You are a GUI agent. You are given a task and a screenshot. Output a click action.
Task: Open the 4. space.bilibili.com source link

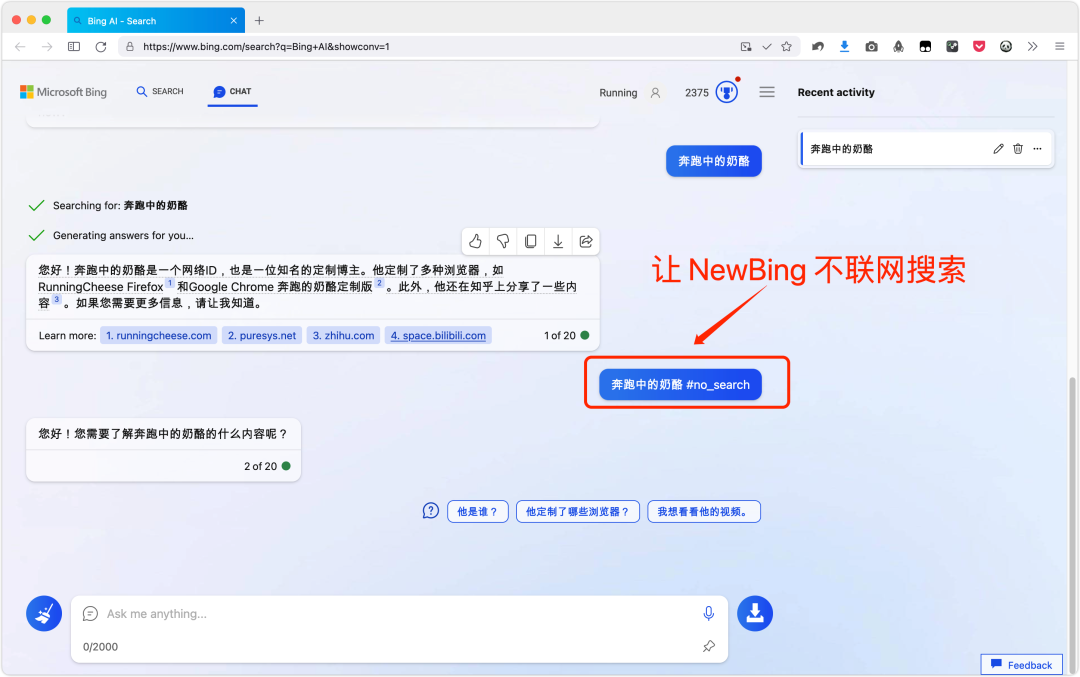click(438, 335)
